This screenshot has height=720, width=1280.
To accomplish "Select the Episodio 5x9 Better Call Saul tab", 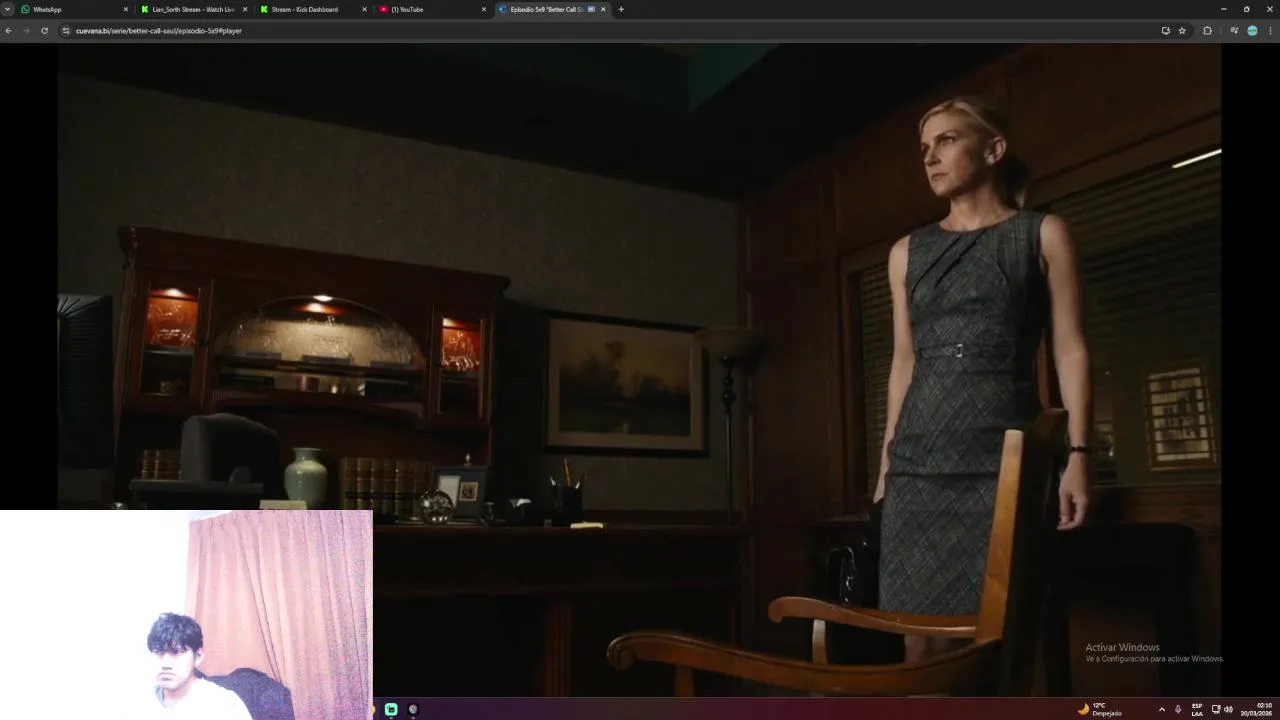I will (550, 9).
